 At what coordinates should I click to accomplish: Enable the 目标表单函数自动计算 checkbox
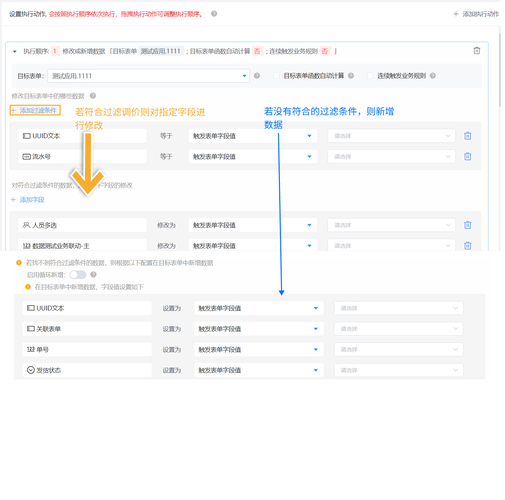click(x=276, y=76)
